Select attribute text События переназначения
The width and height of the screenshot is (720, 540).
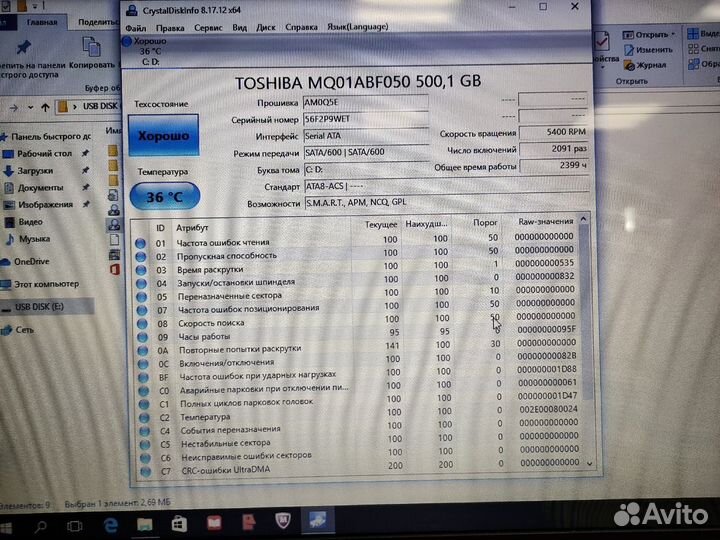tap(231, 430)
